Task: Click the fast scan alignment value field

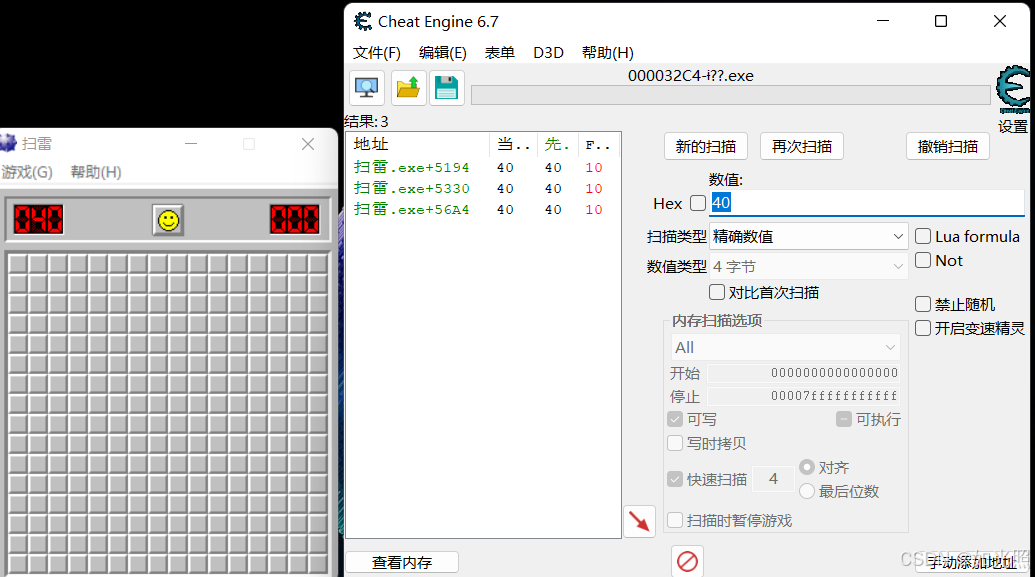Action: tap(773, 479)
